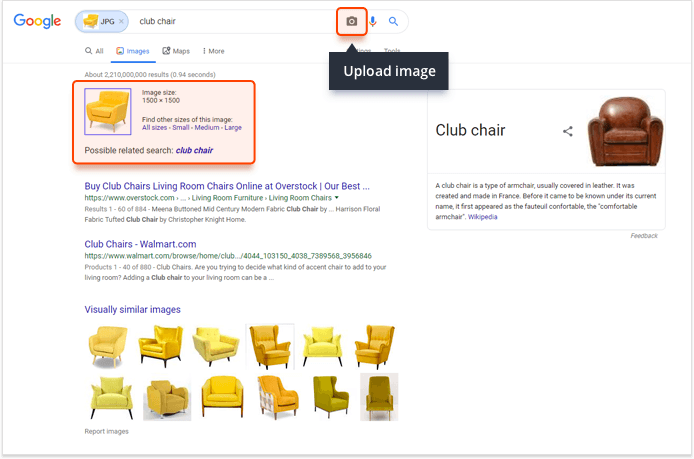The width and height of the screenshot is (694, 459).
Task: Click in the club chair search field
Action: [235, 21]
